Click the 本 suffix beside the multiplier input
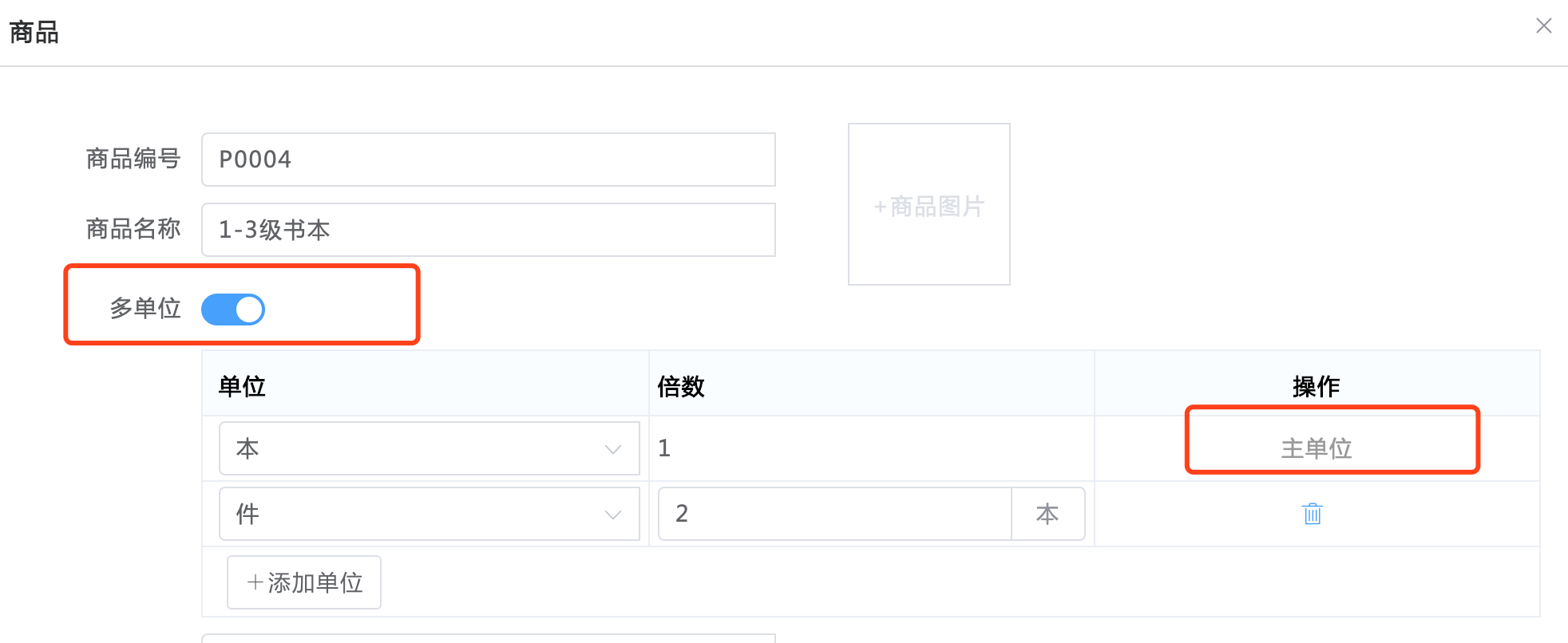The width and height of the screenshot is (1568, 643). 1047,514
